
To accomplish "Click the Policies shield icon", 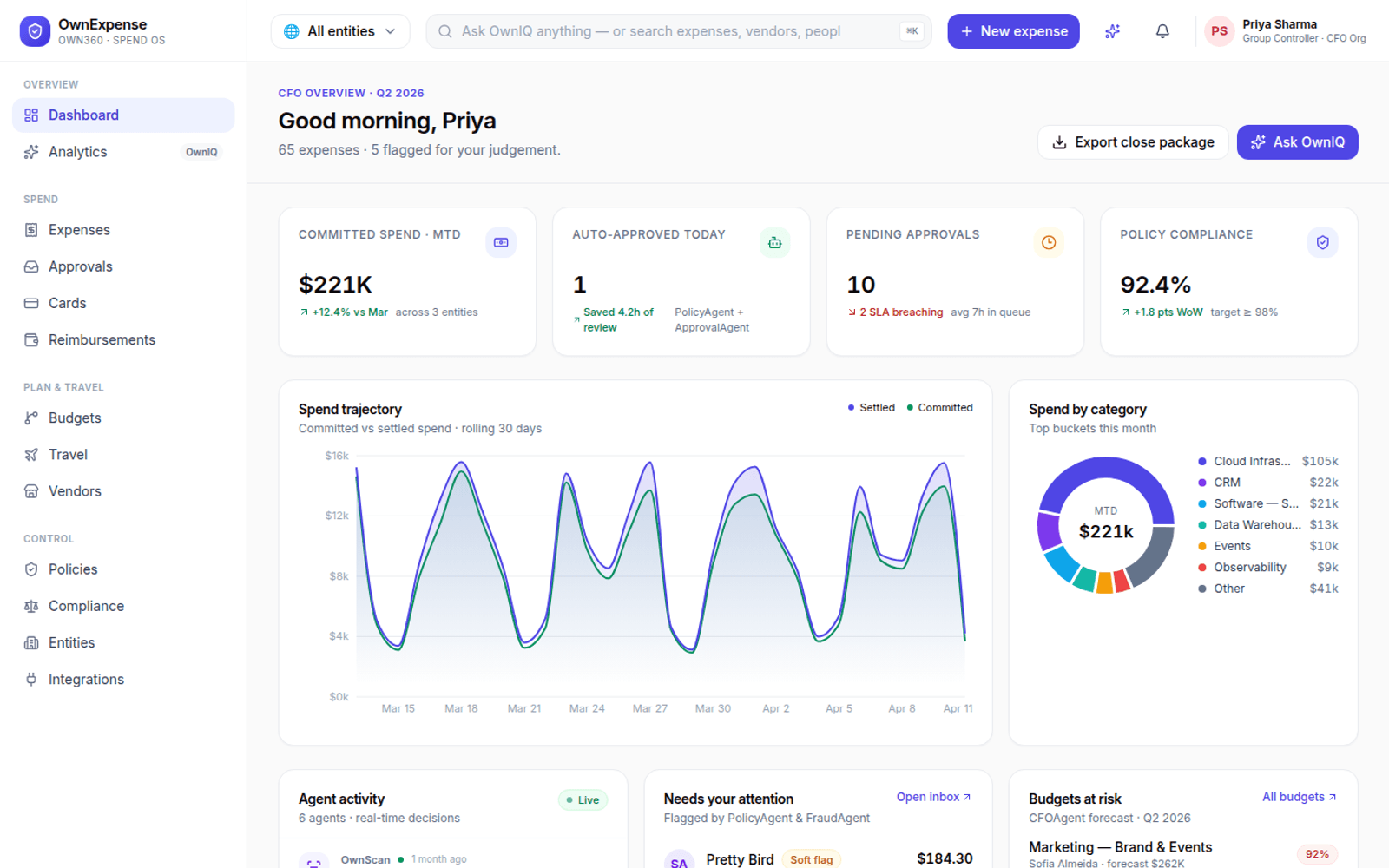I will [x=31, y=569].
